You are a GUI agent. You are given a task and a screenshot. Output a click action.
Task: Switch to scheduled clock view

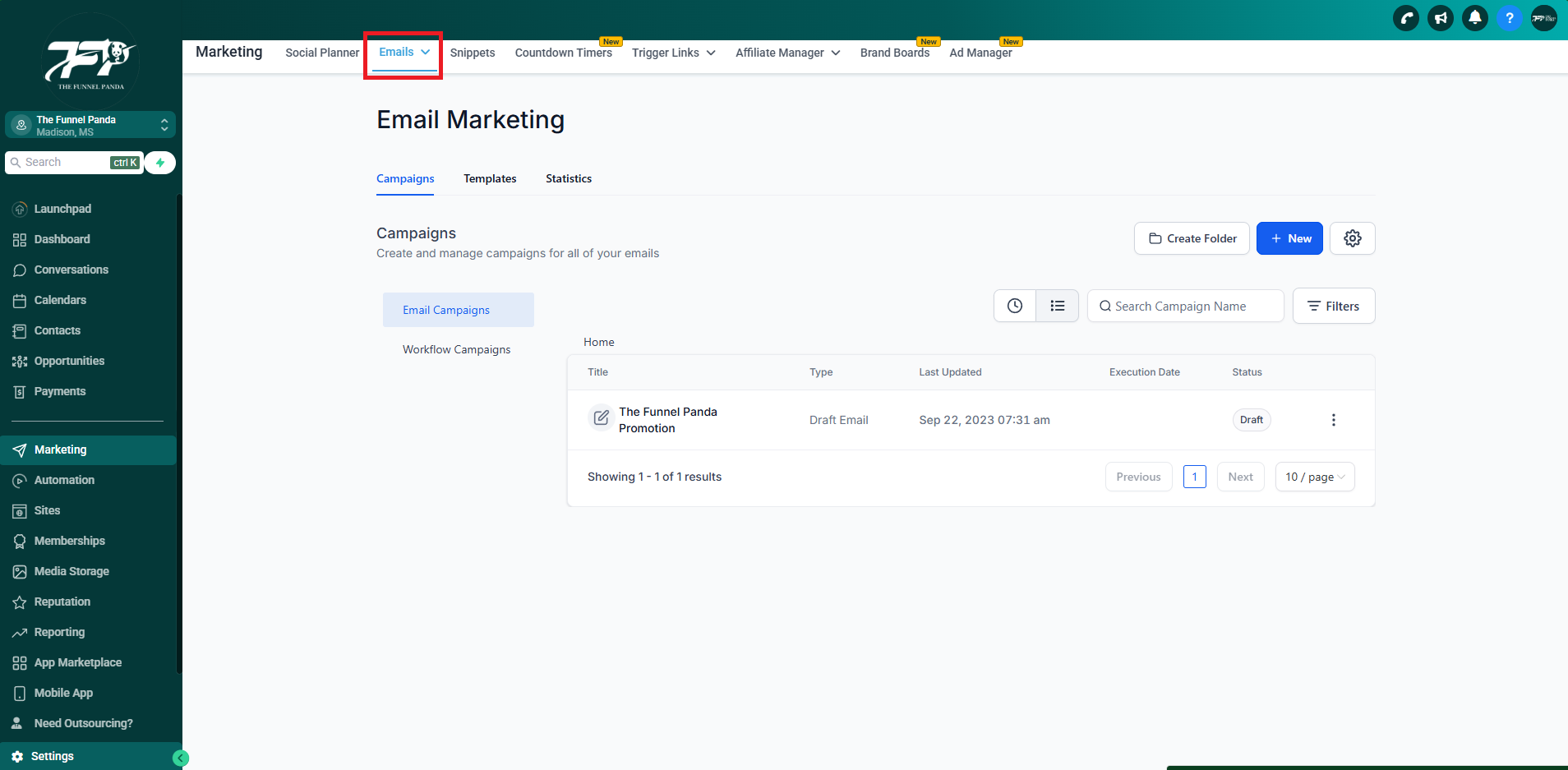pos(1015,306)
